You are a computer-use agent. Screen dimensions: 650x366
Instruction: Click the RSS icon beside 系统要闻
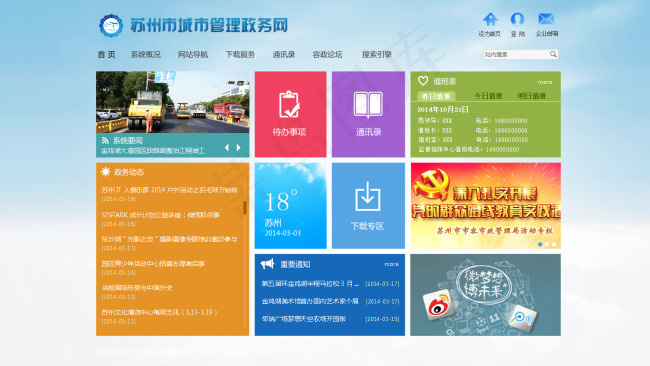coord(105,141)
